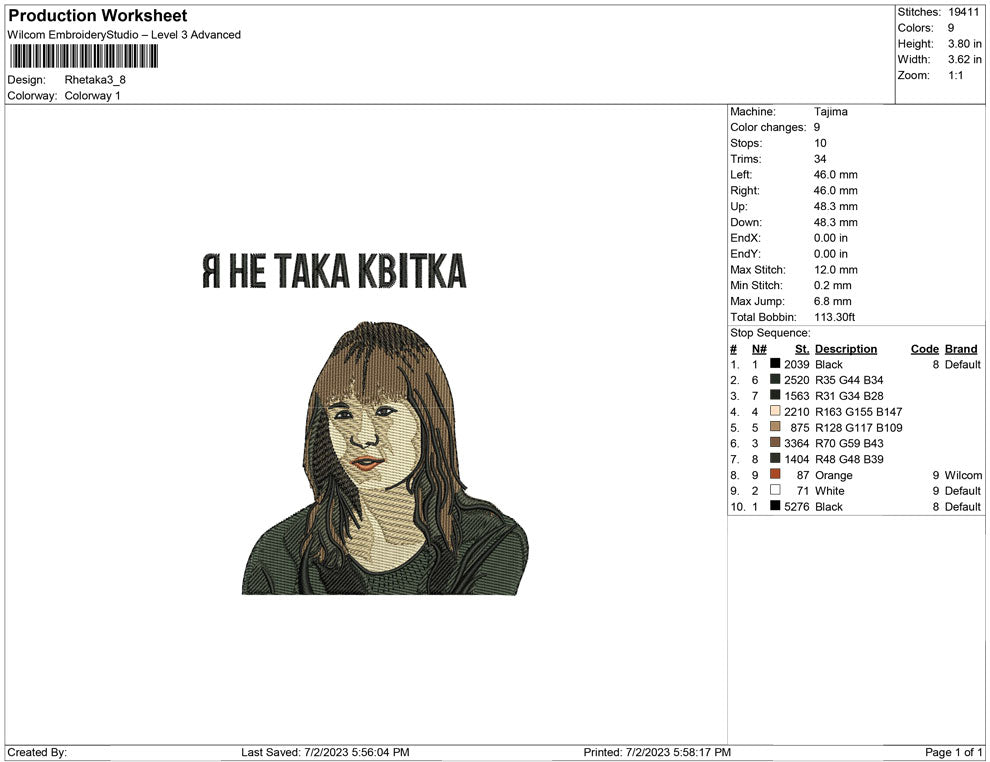990x762 pixels.
Task: Click the White thread color swatch
Action: click(775, 491)
